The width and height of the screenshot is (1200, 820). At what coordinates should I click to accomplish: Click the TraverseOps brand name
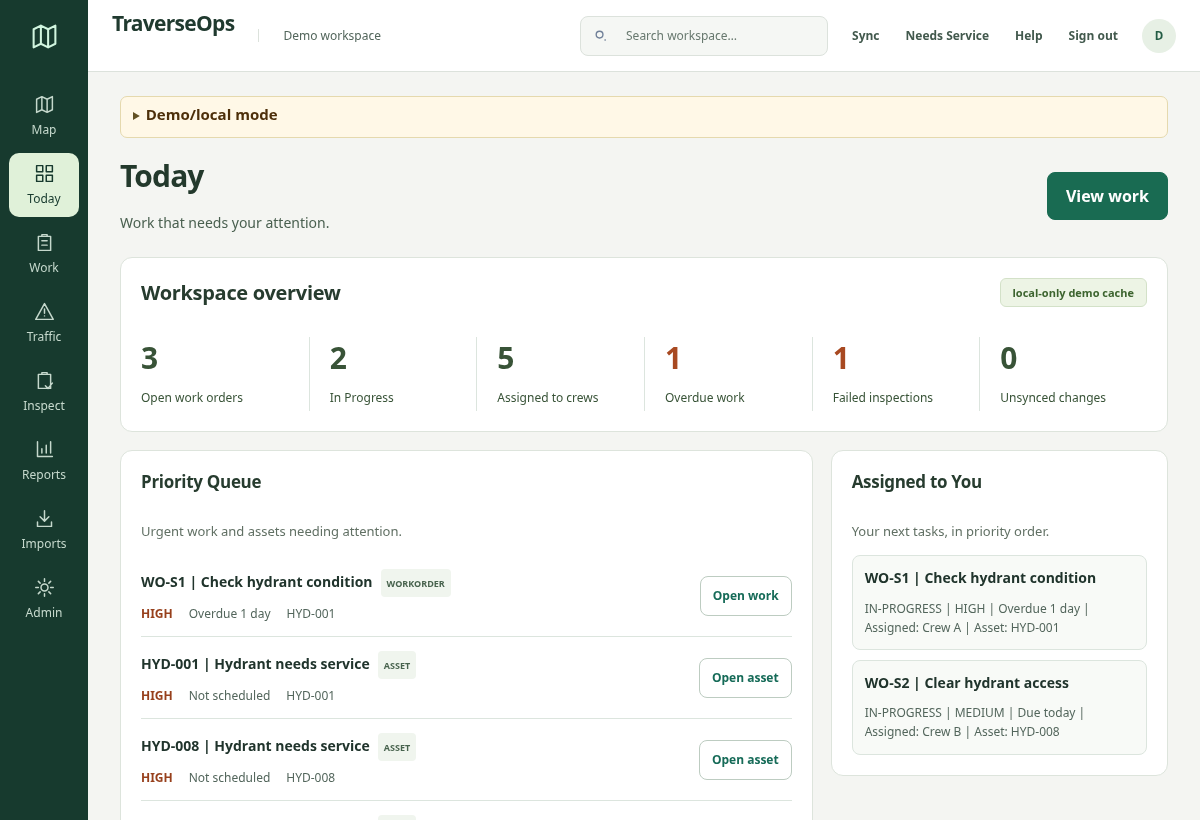(x=174, y=24)
